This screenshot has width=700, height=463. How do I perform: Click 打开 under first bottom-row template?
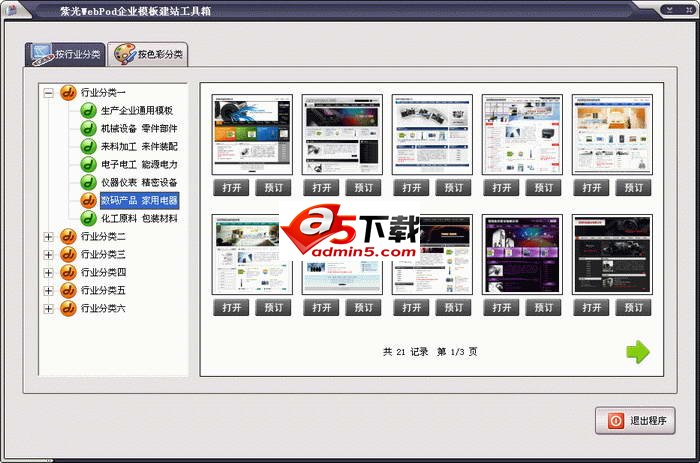click(x=231, y=308)
